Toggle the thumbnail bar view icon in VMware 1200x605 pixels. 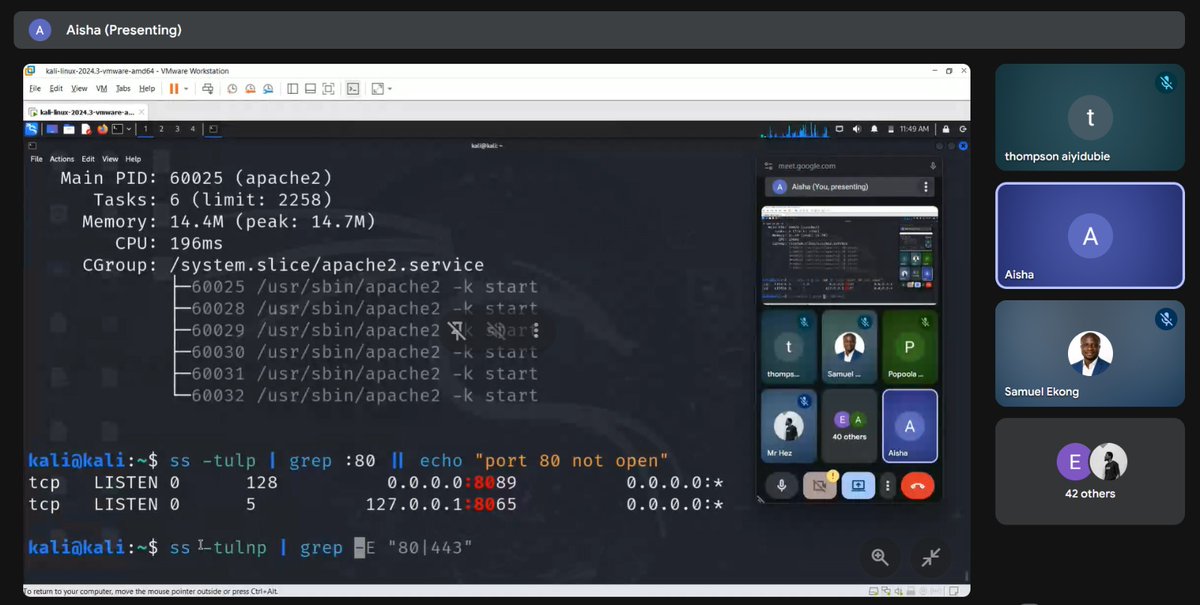[310, 89]
